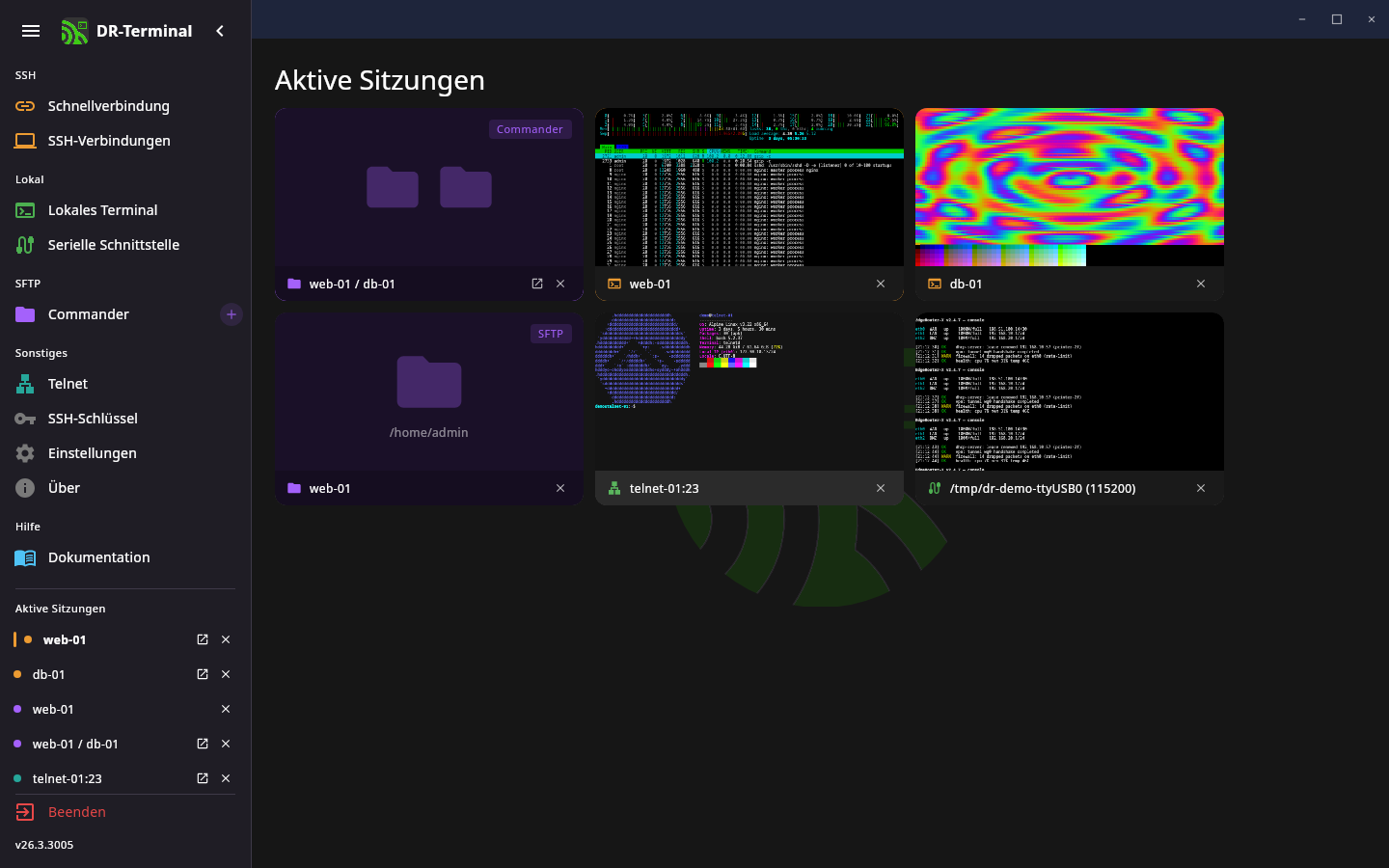1389x868 pixels.
Task: Click the Über info icon
Action: [x=25, y=488]
